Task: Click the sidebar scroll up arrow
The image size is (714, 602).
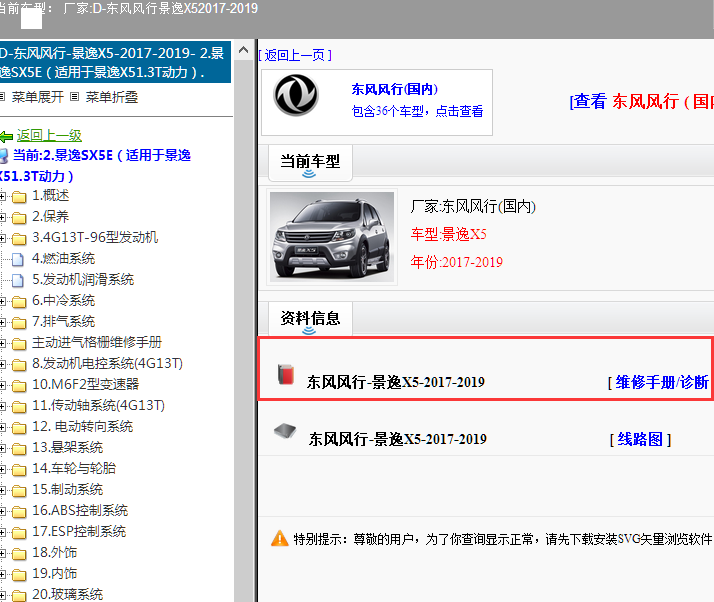Action: (244, 50)
